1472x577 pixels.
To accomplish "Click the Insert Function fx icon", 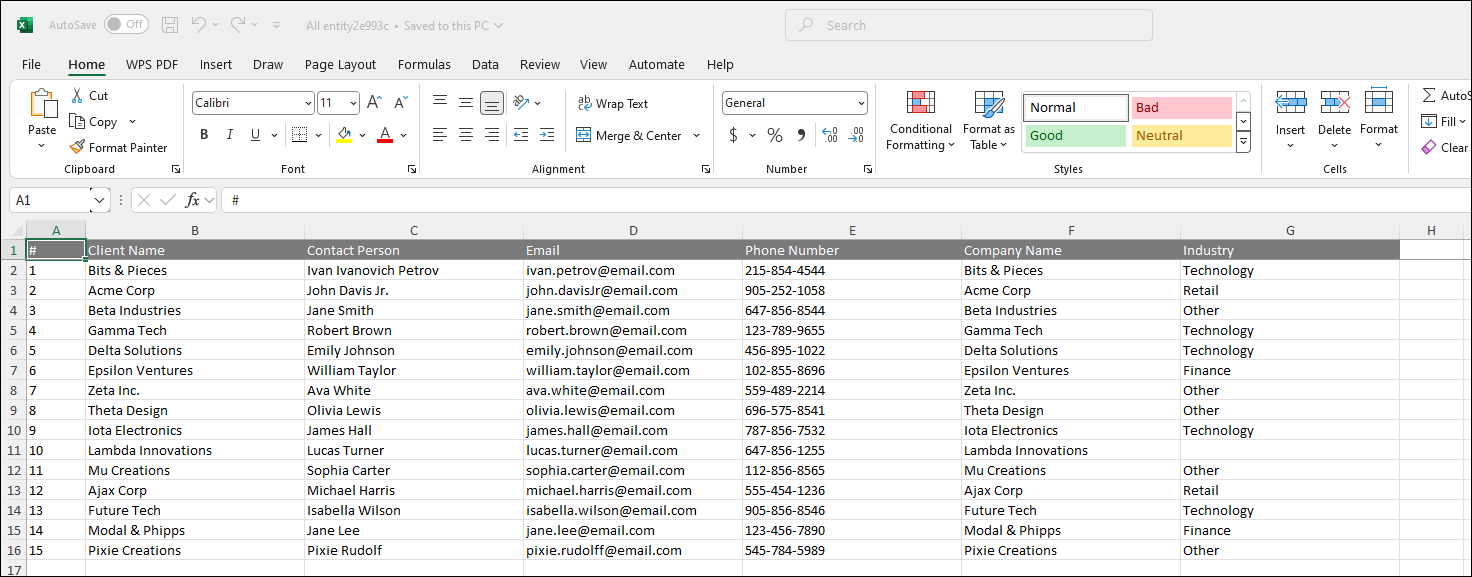I will click(193, 200).
